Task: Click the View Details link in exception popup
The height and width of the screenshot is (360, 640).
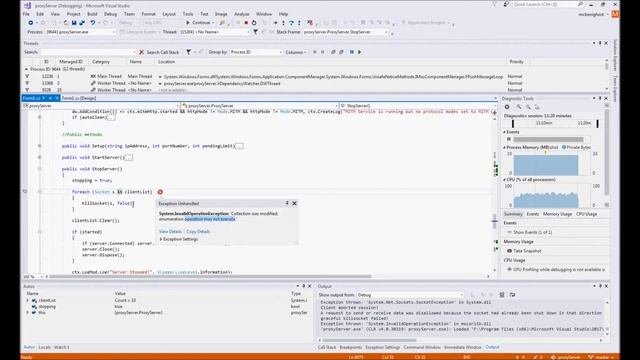Action: pos(170,231)
